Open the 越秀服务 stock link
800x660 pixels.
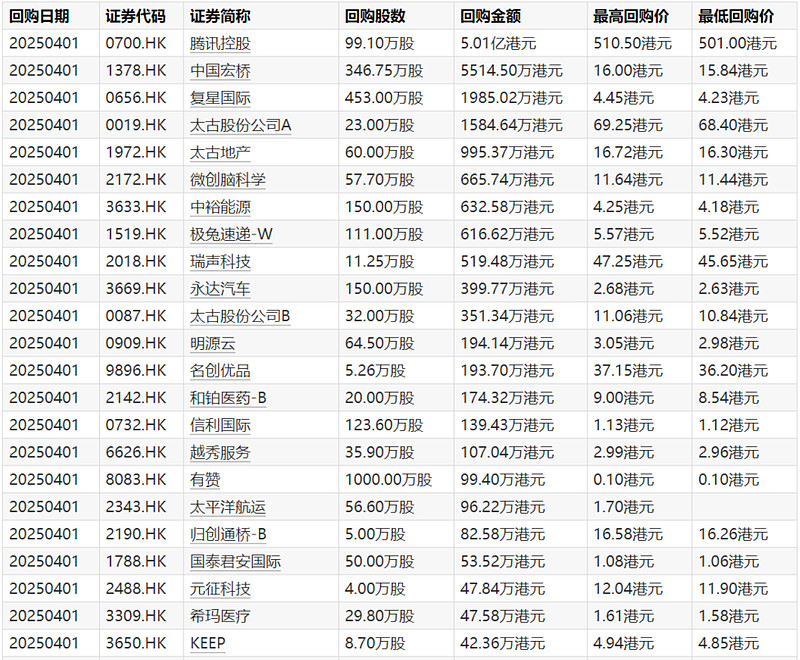(x=220, y=453)
